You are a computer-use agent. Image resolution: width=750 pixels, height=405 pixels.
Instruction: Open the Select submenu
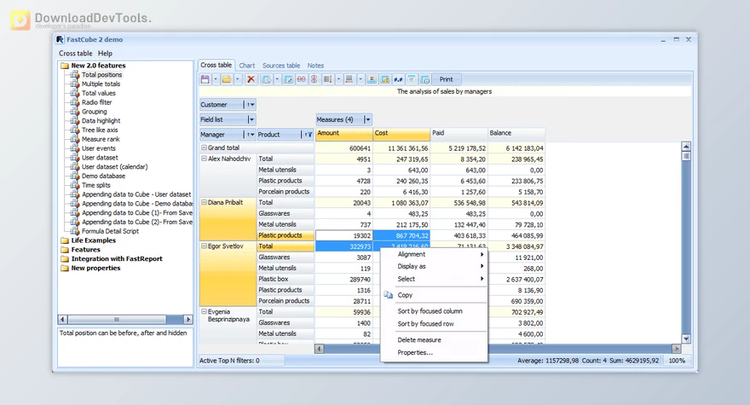coord(434,279)
